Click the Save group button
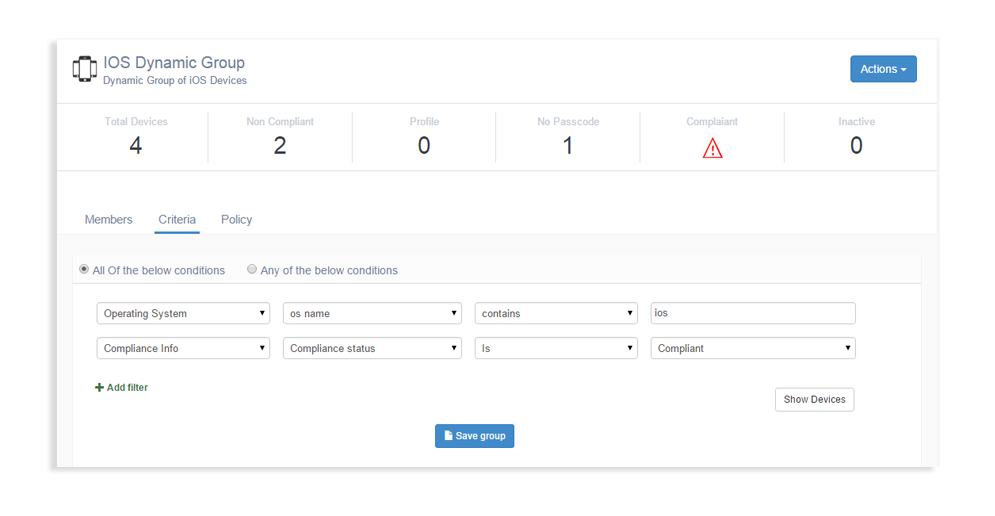995x516 pixels. (474, 436)
